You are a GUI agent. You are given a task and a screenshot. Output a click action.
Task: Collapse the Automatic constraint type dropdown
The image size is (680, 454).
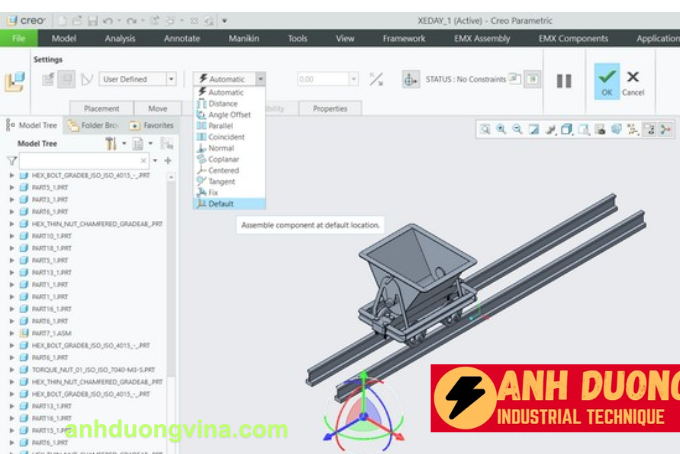pyautogui.click(x=261, y=79)
